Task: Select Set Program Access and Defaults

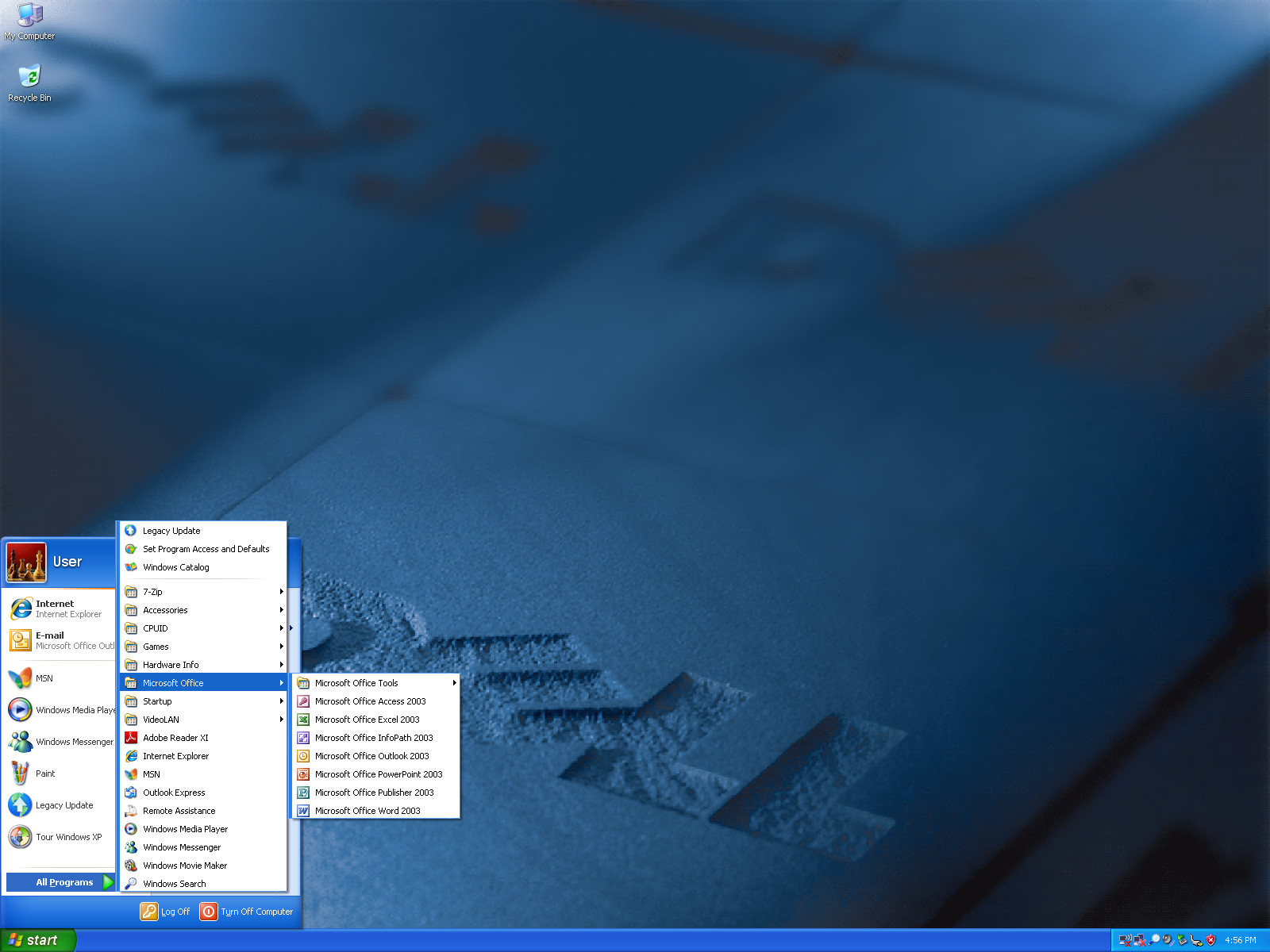Action: pos(203,549)
